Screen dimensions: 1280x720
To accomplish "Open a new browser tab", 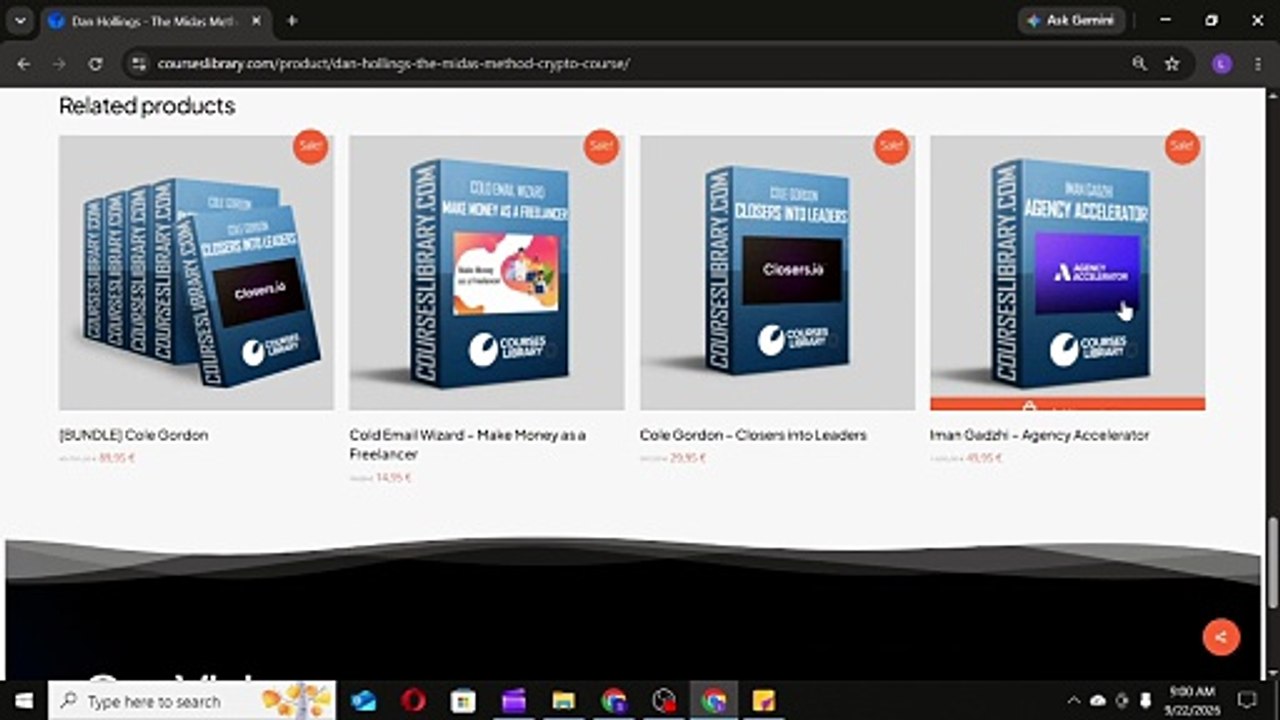I will click(x=292, y=20).
